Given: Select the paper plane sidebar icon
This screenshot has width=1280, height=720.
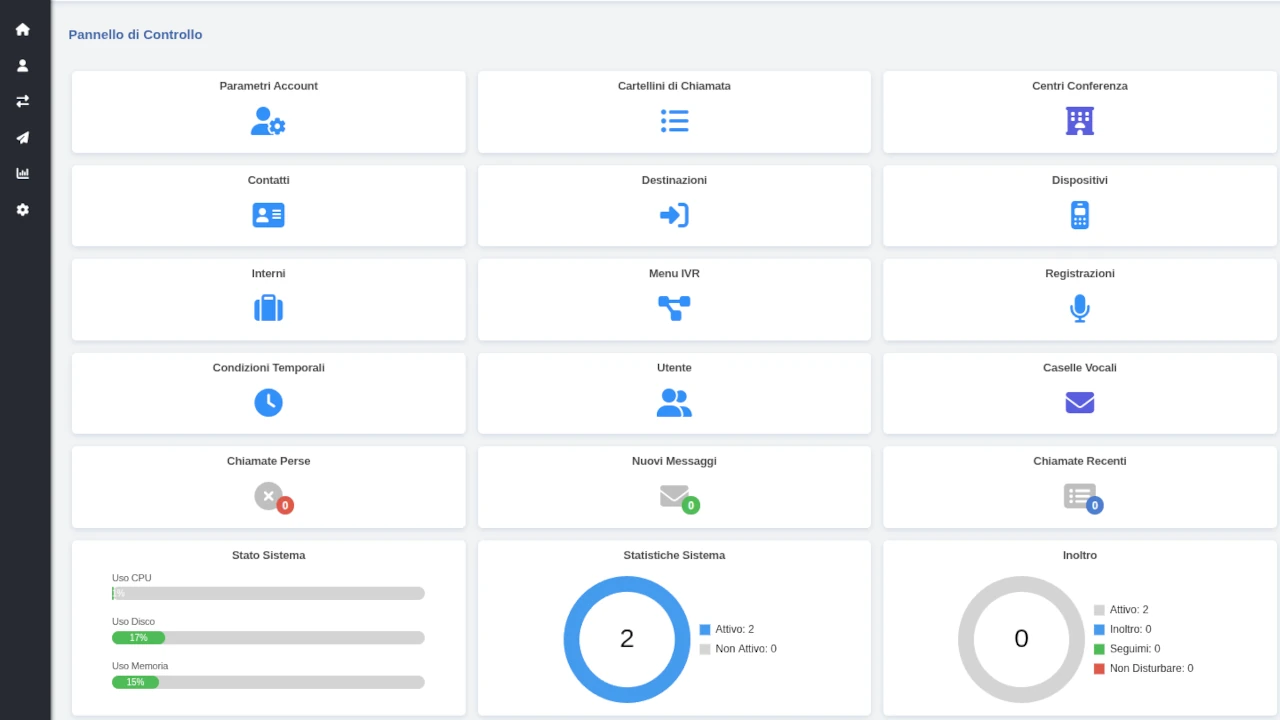Looking at the screenshot, I should (23, 138).
